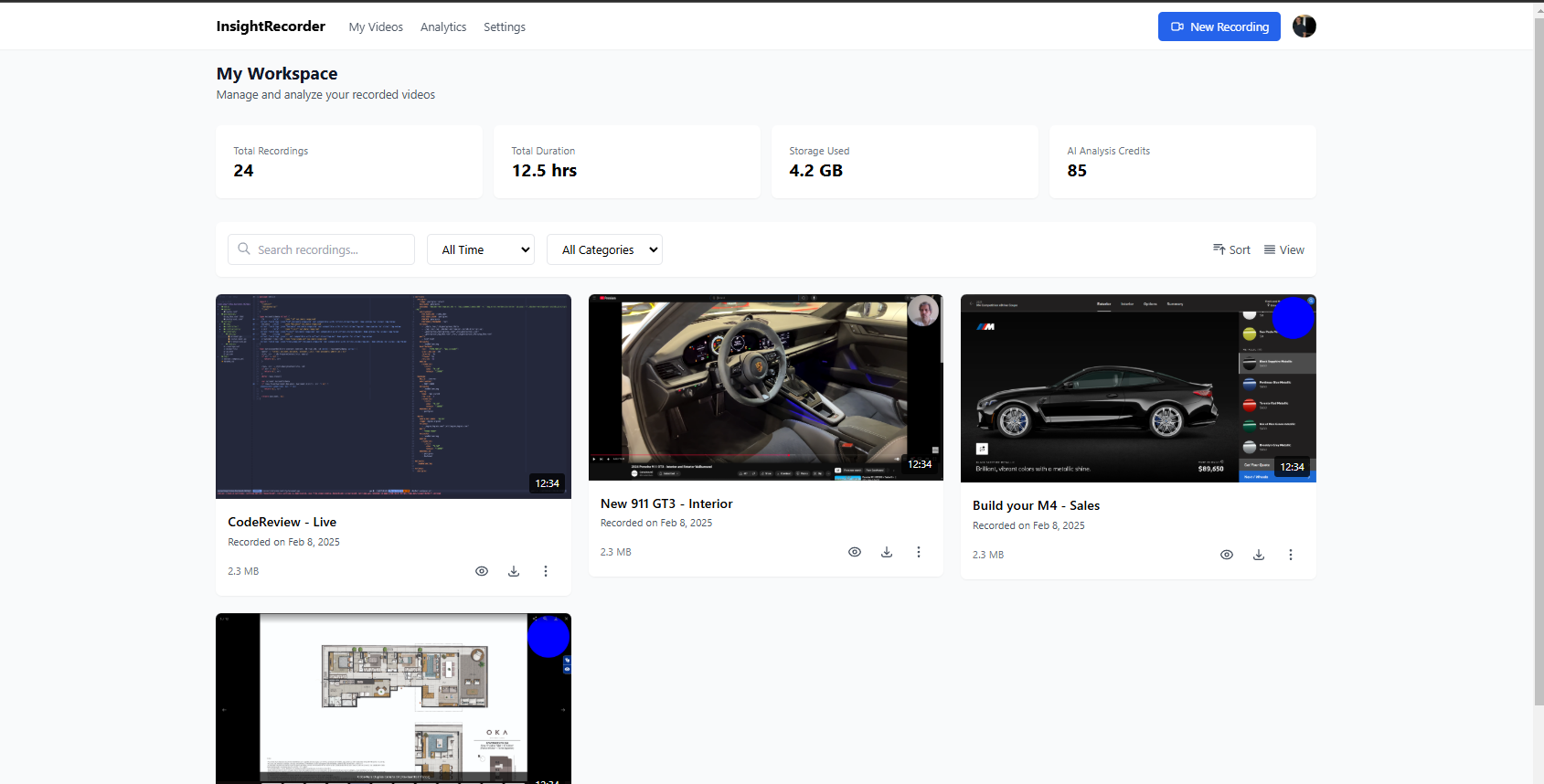Click the My Workspace heading
Image resolution: width=1544 pixels, height=784 pixels.
(277, 73)
